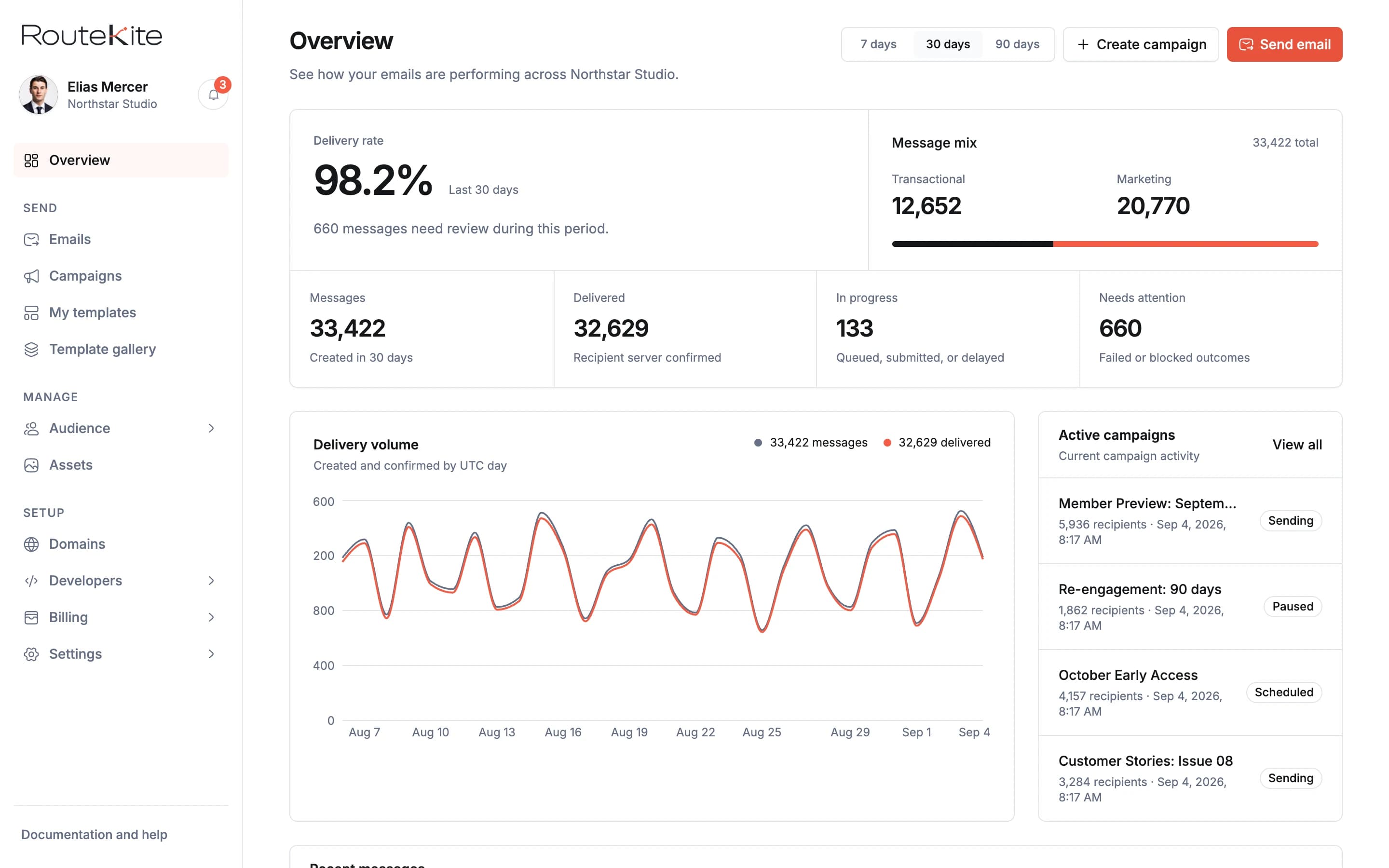Click the Emails envelope icon
This screenshot has width=1389, height=868.
(31, 239)
